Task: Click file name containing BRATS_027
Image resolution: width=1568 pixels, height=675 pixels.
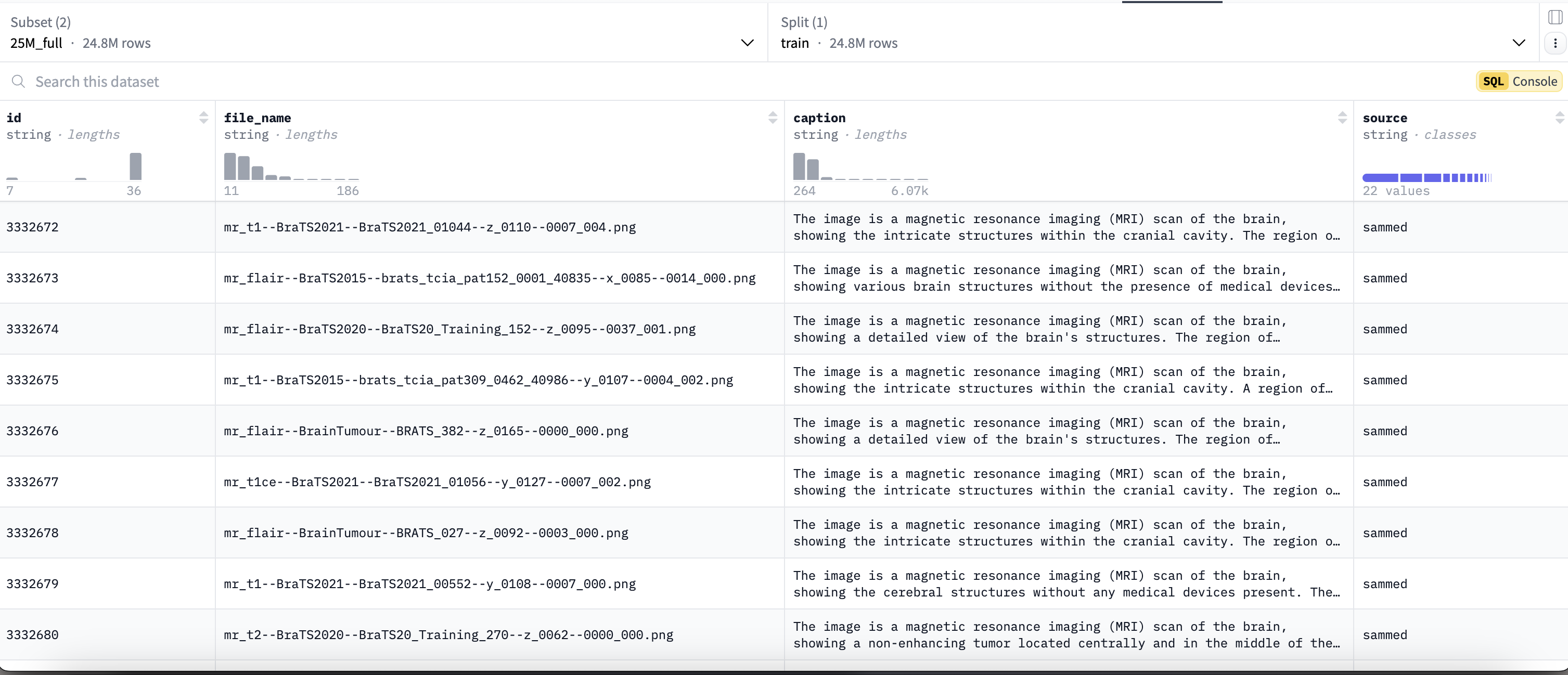Action: coord(426,533)
